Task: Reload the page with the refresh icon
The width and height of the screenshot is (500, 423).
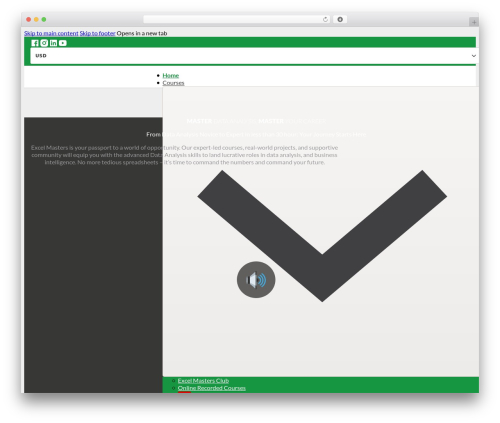Action: coord(325,19)
